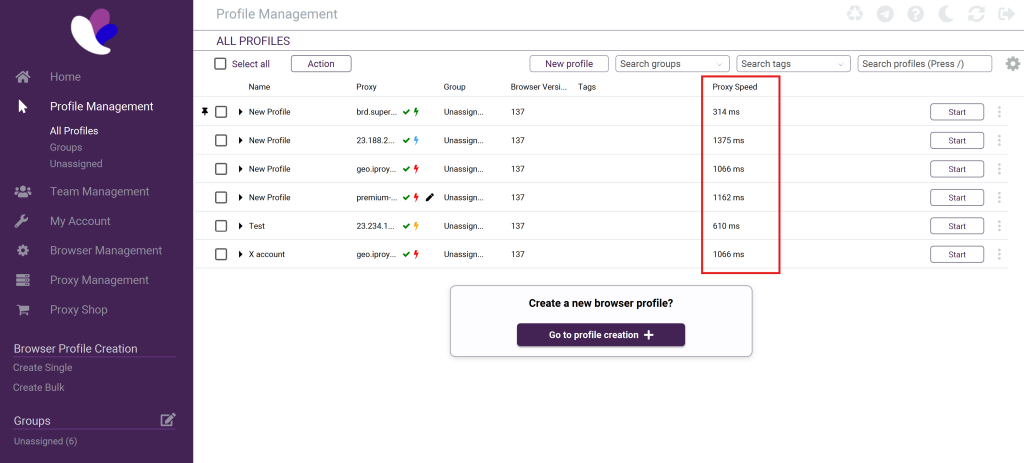1024x463 pixels.
Task: Open the Search groups dropdown
Action: pos(672,64)
